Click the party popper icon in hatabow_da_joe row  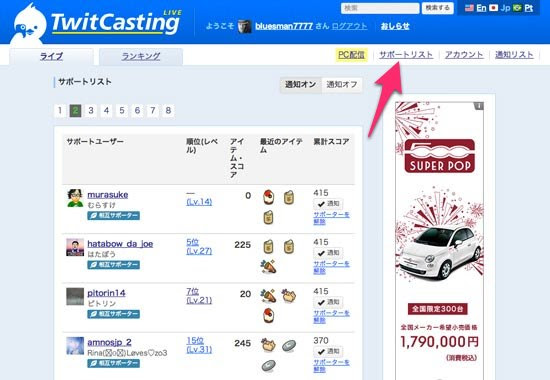[x=268, y=266]
